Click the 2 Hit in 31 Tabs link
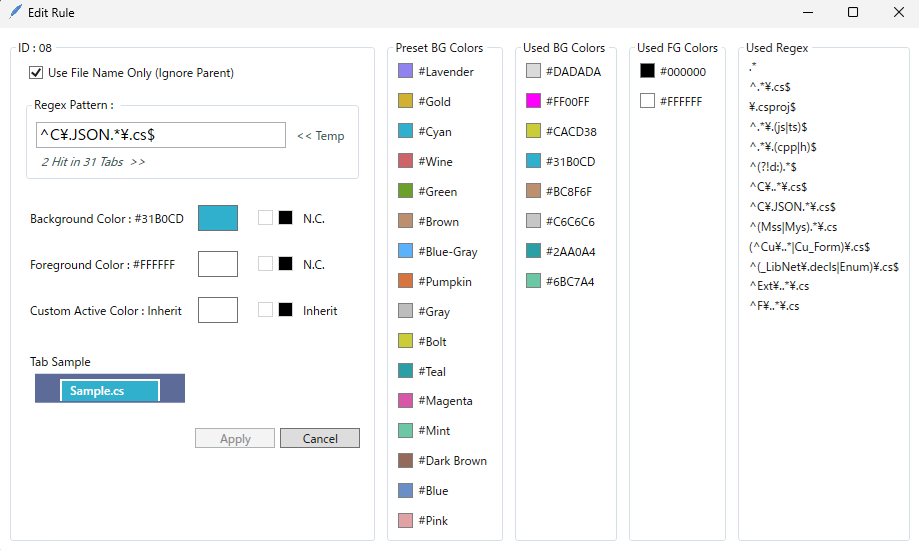 [93, 162]
